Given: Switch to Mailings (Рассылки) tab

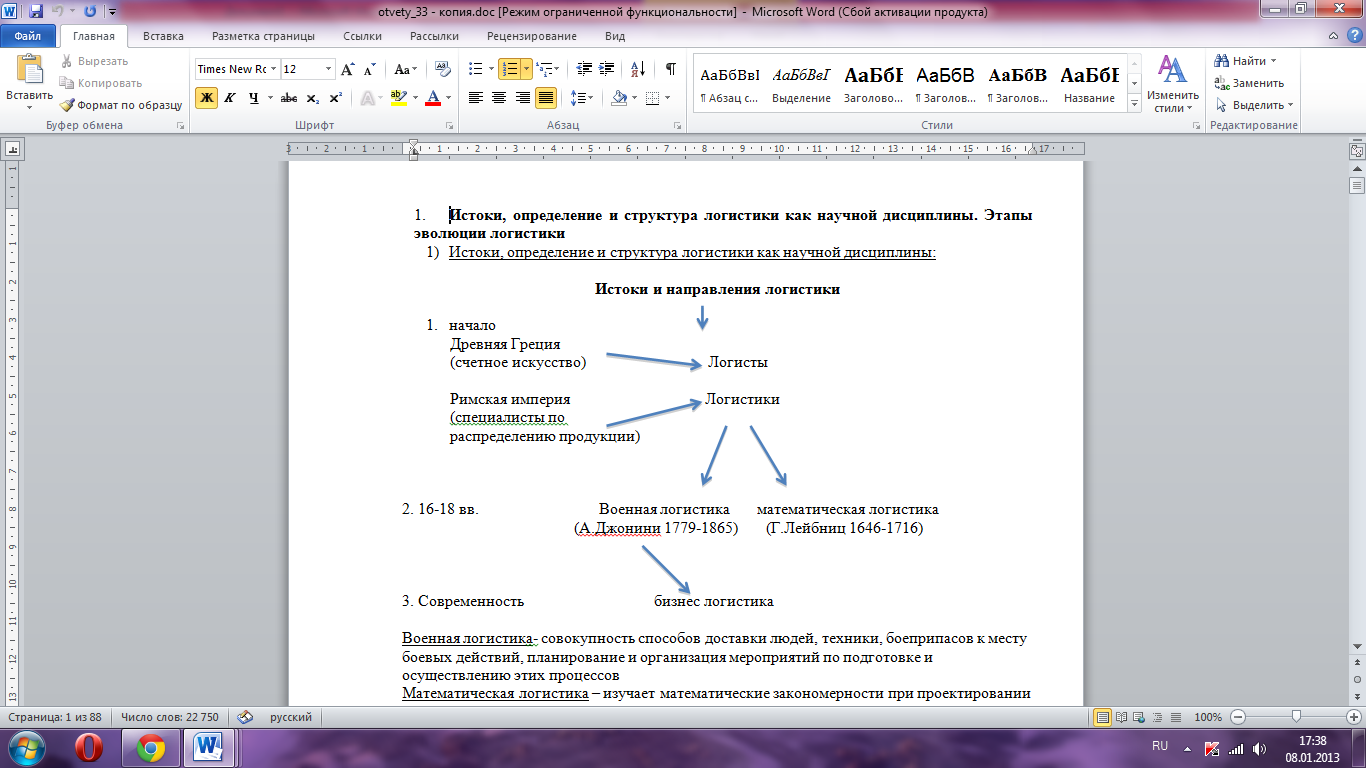Looking at the screenshot, I should (x=434, y=36).
